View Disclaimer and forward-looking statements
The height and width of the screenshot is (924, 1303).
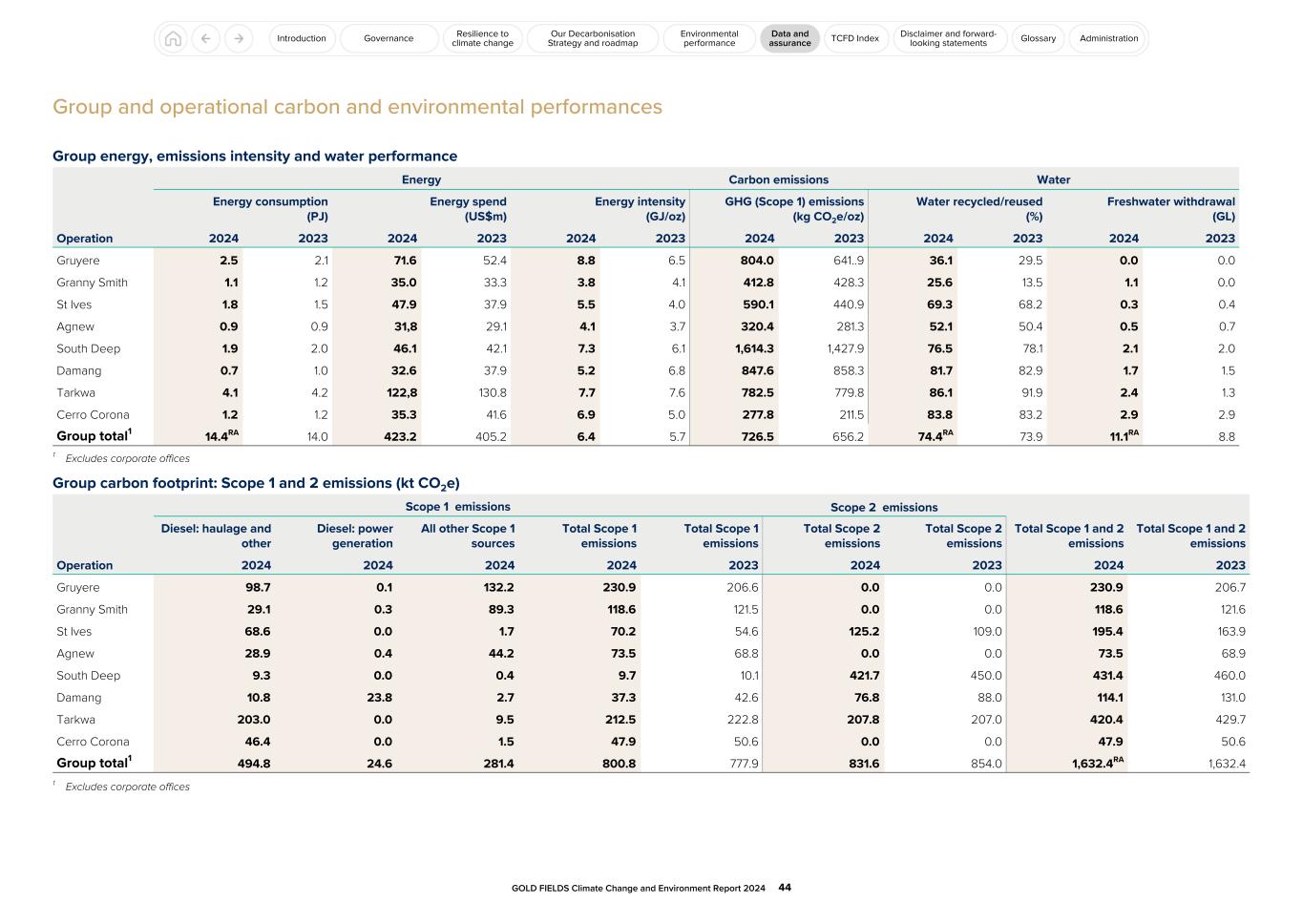949,38
